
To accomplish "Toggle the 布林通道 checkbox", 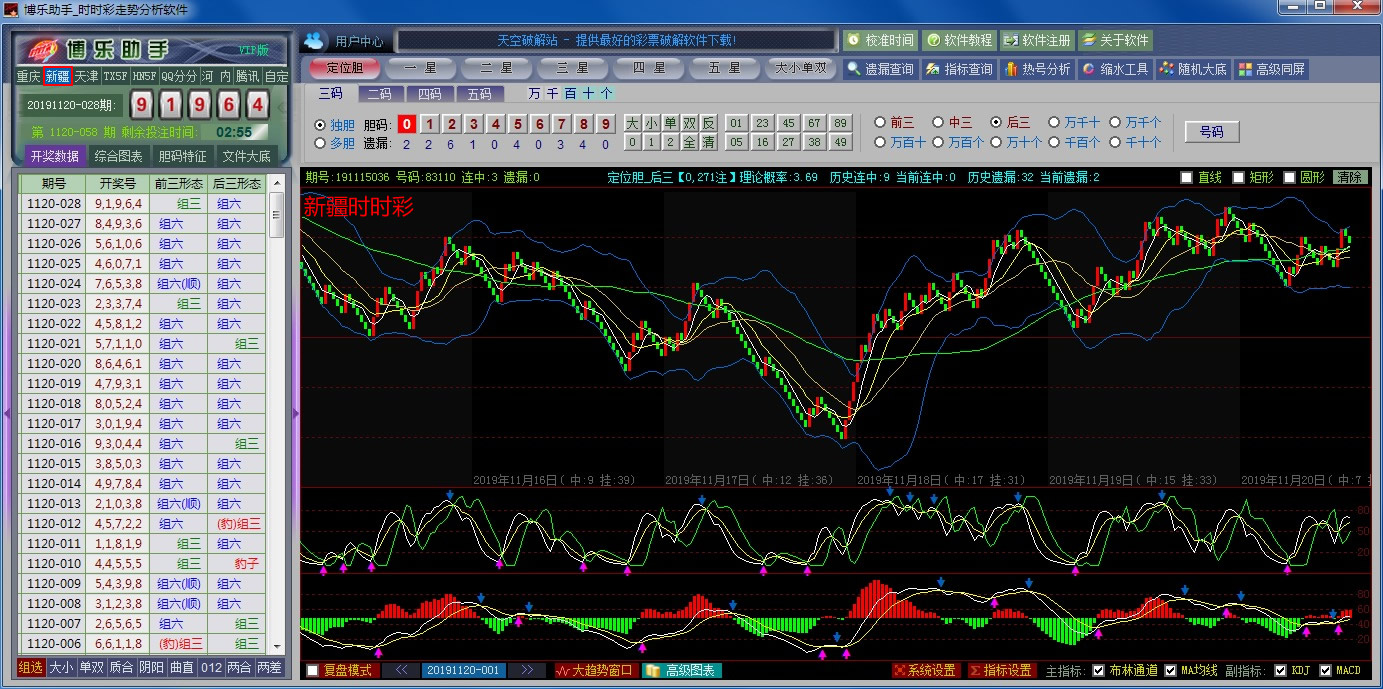I will (1099, 670).
